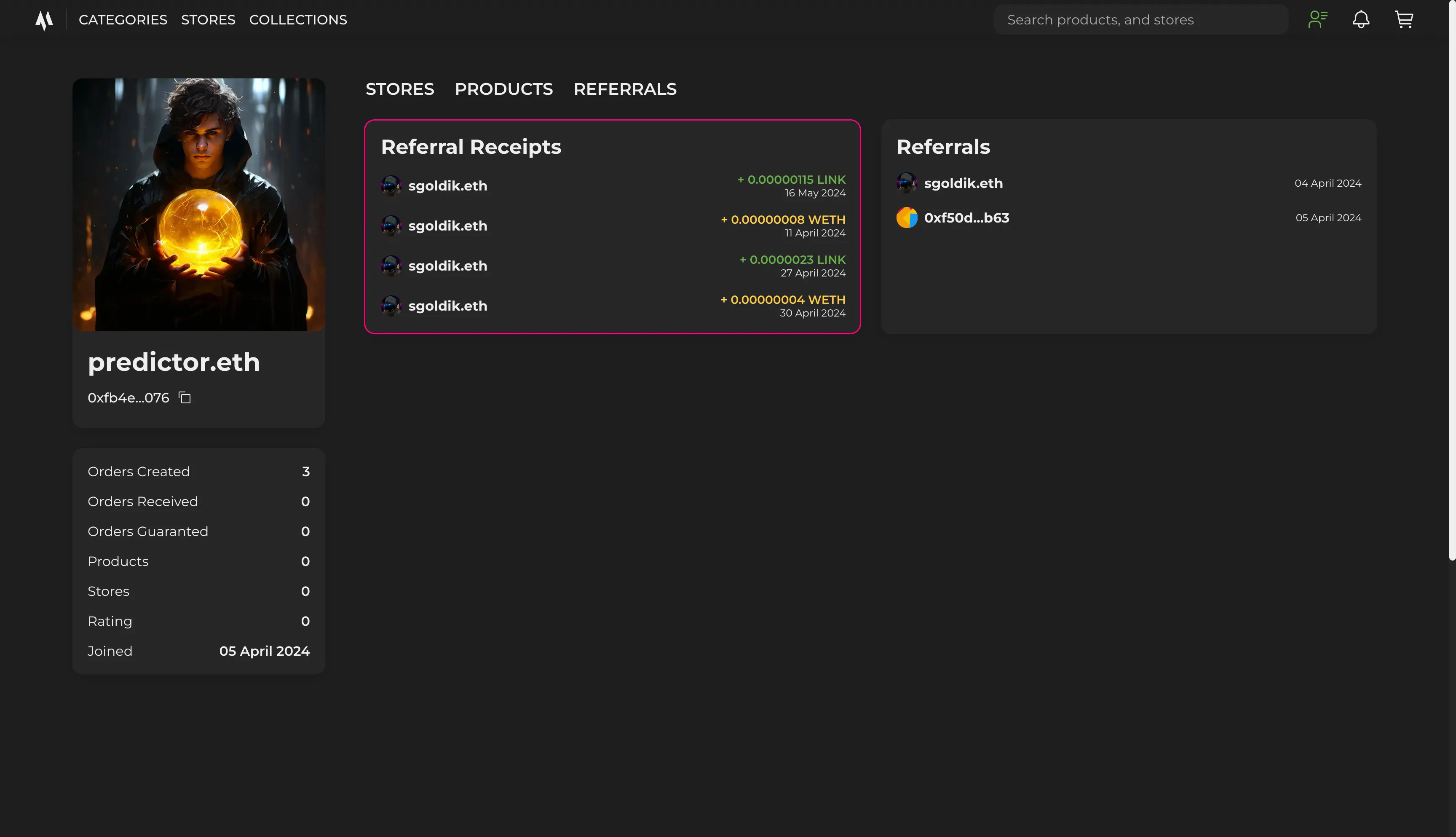The width and height of the screenshot is (1456, 837).
Task: Click the WETH amount on 30 April 2024 entry
Action: [783, 299]
